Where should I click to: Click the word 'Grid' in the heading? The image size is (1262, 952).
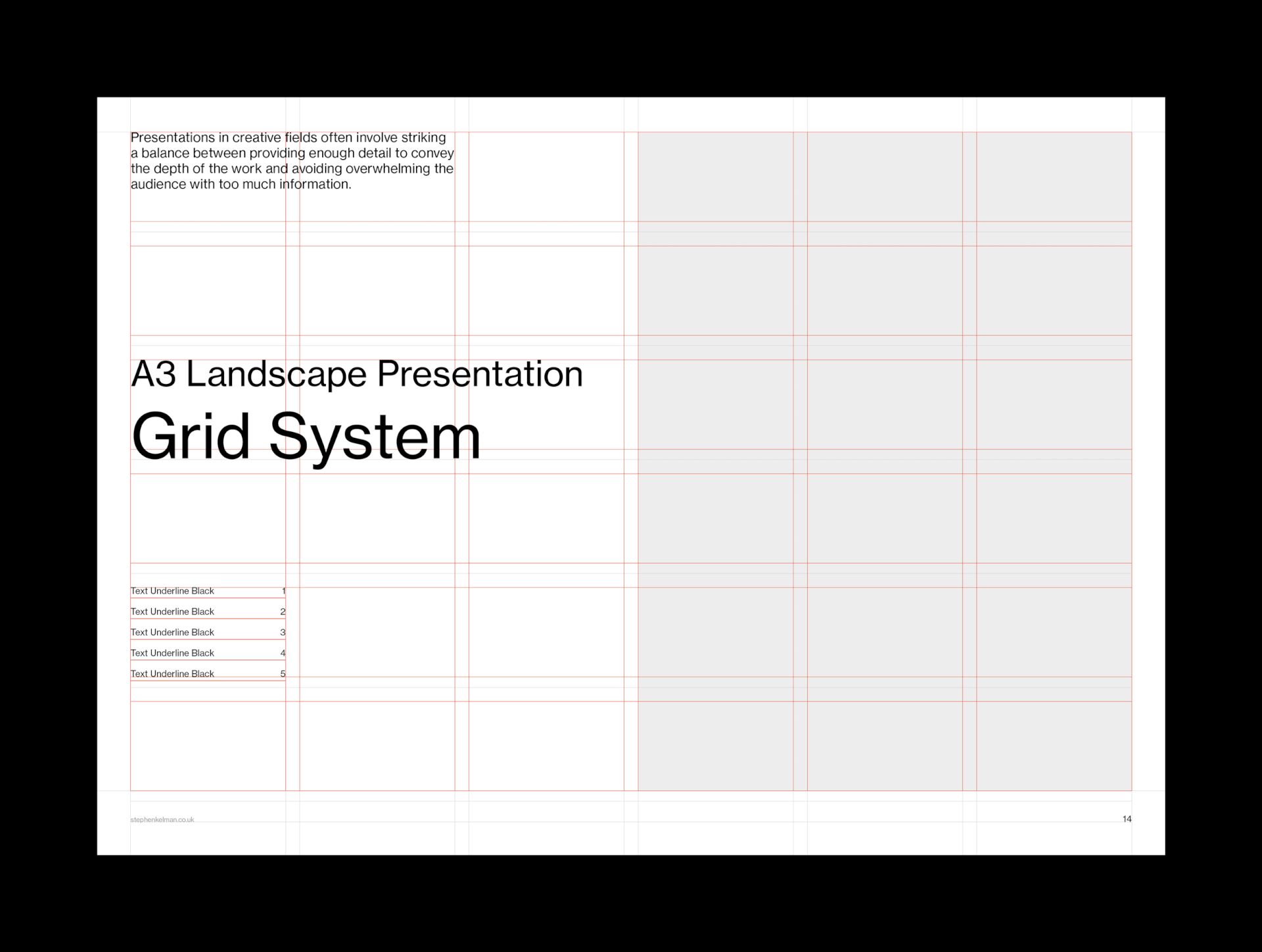pos(191,437)
